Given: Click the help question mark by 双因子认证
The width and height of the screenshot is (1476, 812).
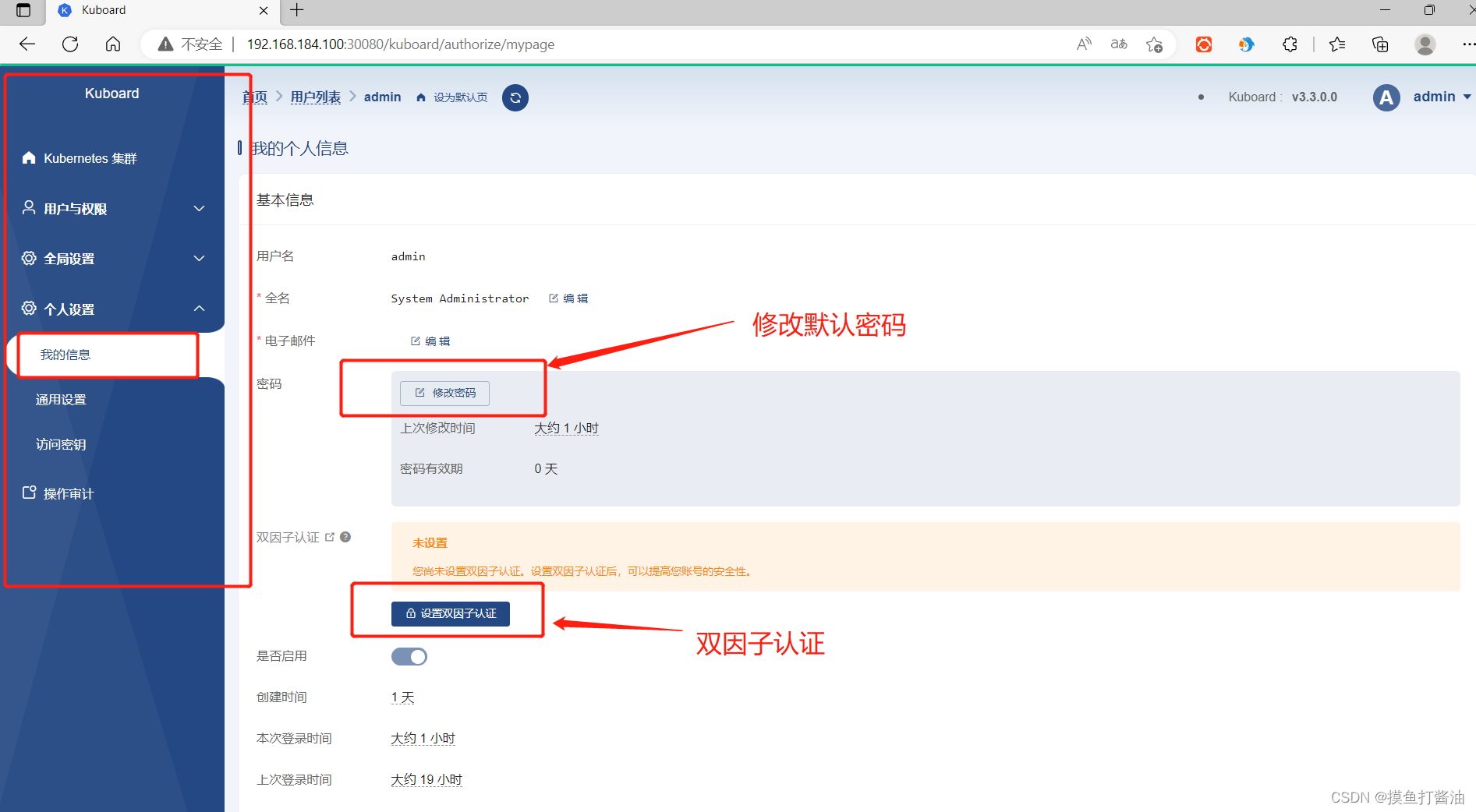Looking at the screenshot, I should tap(345, 537).
